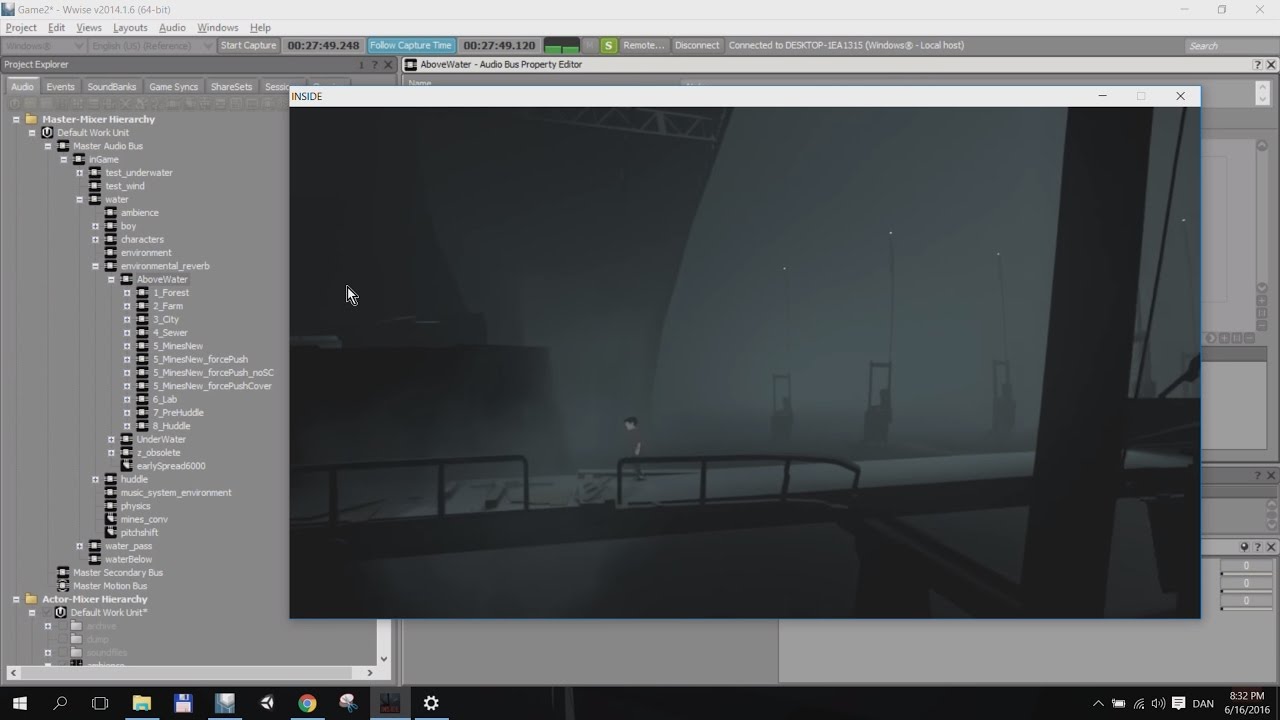Click the green S solo button in toolbar
Viewport: 1280px width, 720px height.
coord(608,46)
